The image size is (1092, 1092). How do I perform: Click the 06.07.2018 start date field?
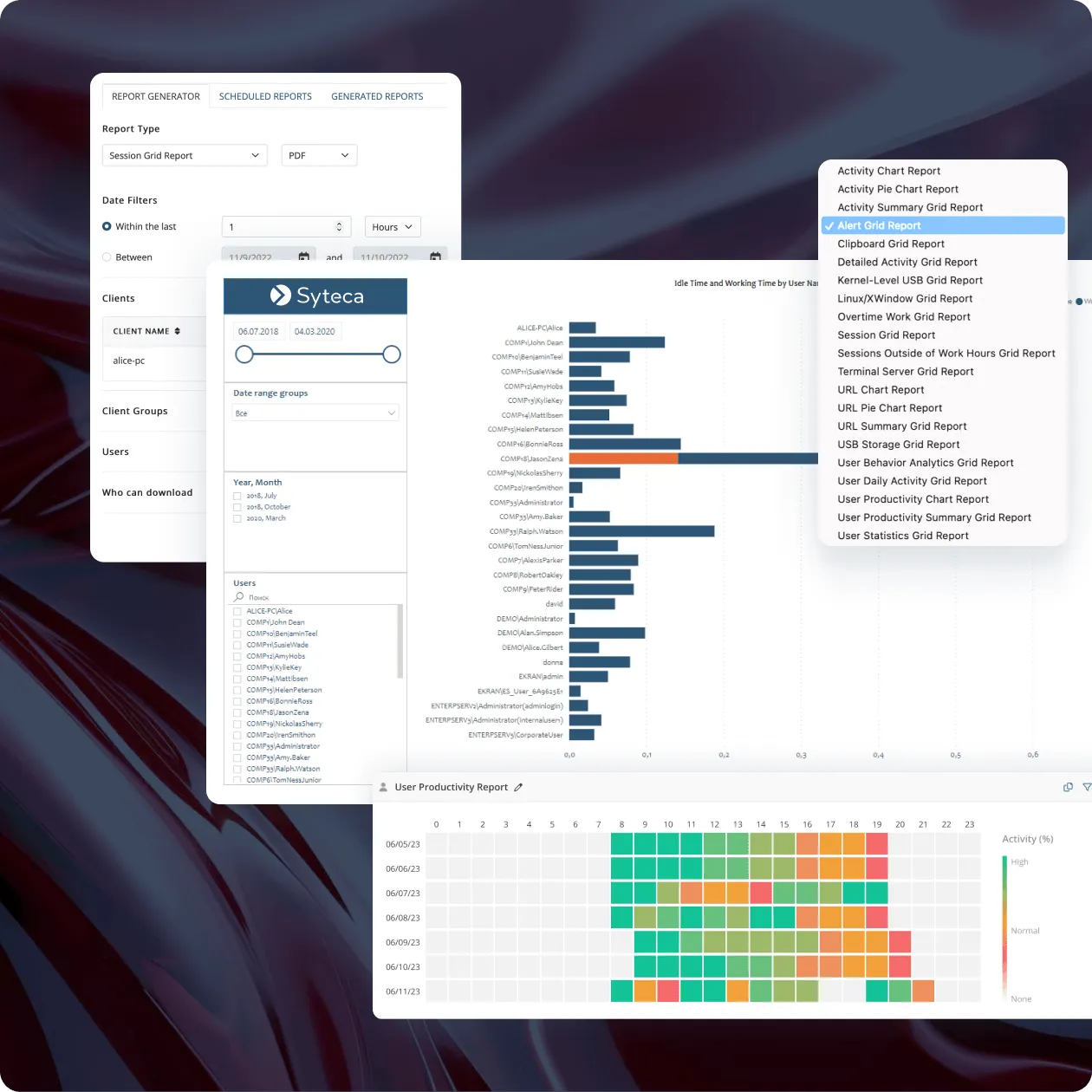(259, 331)
